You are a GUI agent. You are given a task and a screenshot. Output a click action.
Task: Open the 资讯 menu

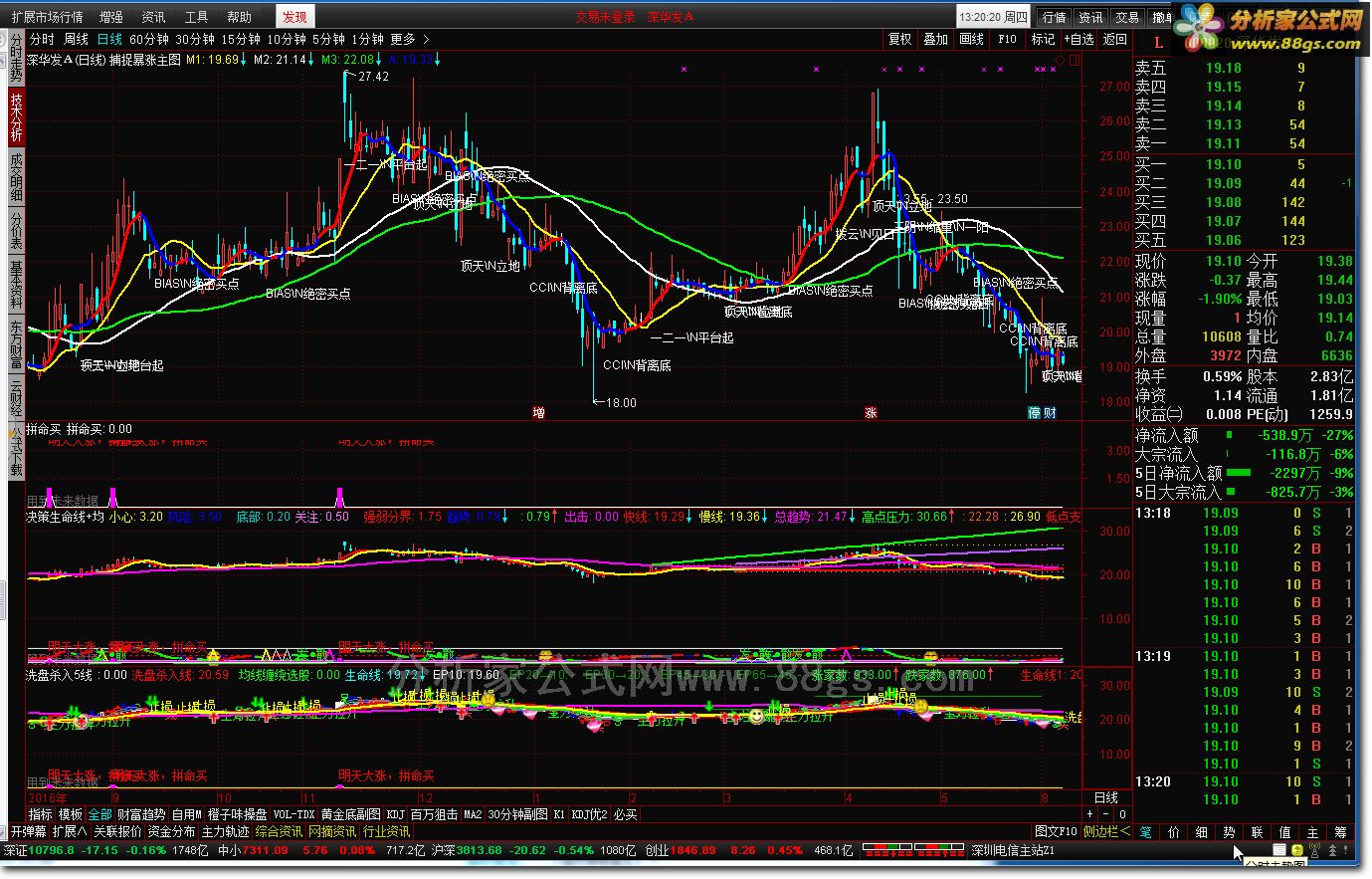click(x=154, y=17)
